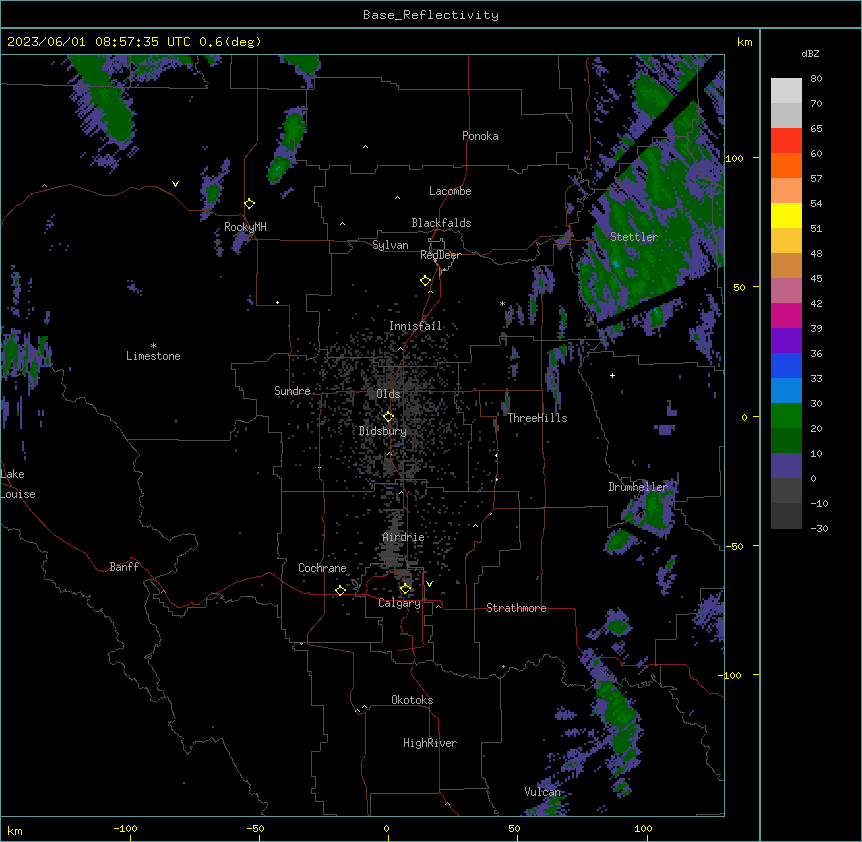Click the Sylvan label
The image size is (862, 842).
tap(390, 245)
